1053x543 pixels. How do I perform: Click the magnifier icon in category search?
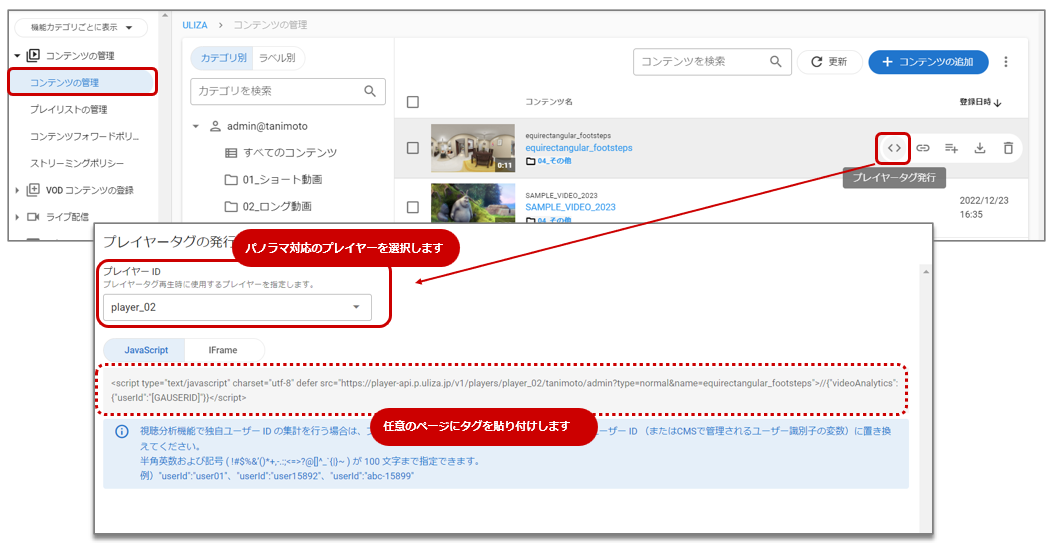[369, 91]
